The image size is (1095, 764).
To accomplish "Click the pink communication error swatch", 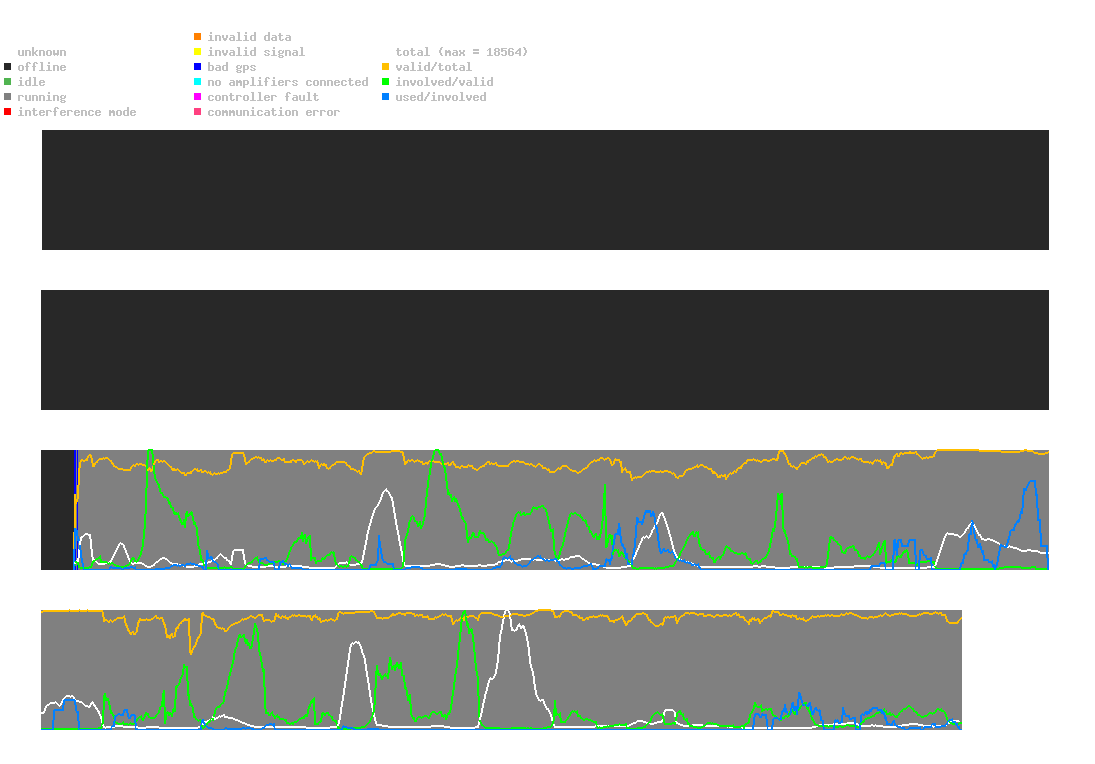I will point(198,112).
